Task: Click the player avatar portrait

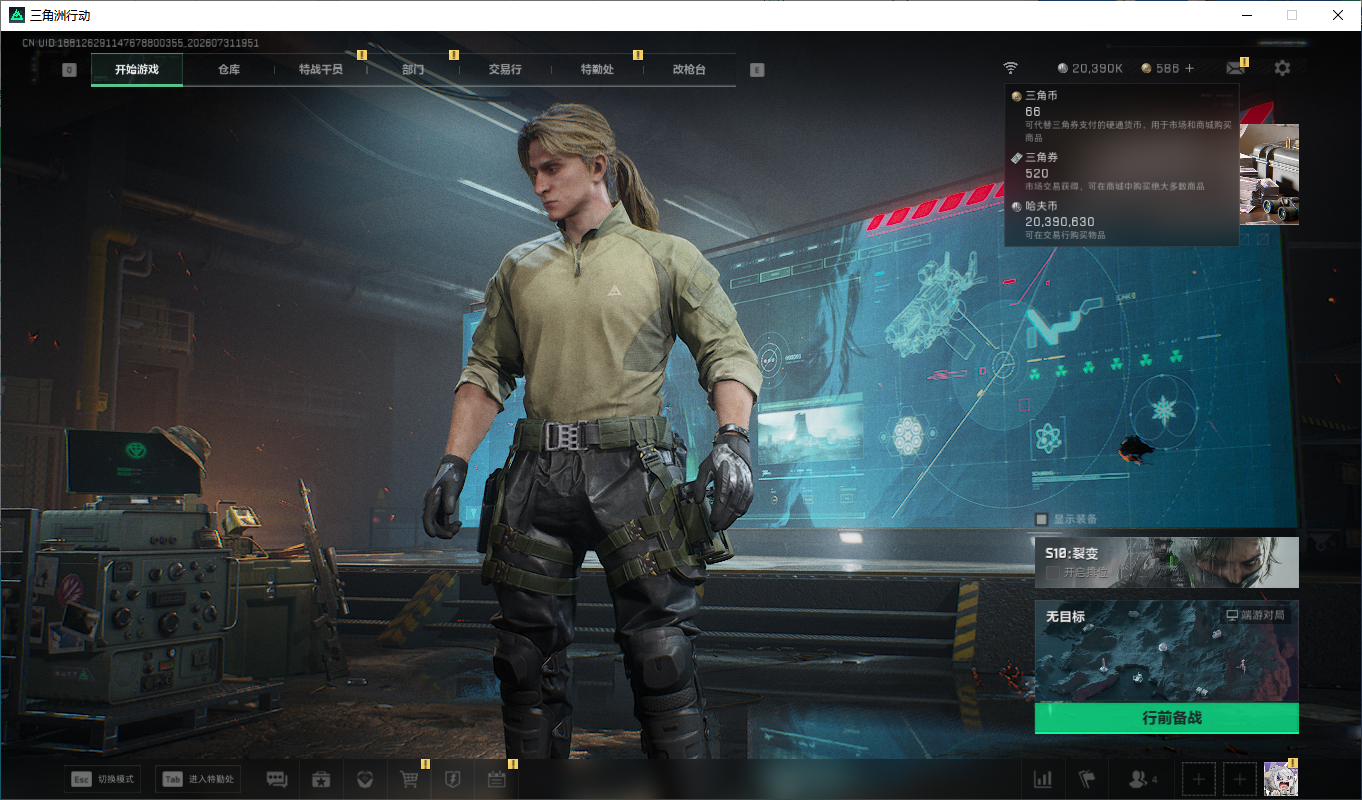Action: [1281, 779]
